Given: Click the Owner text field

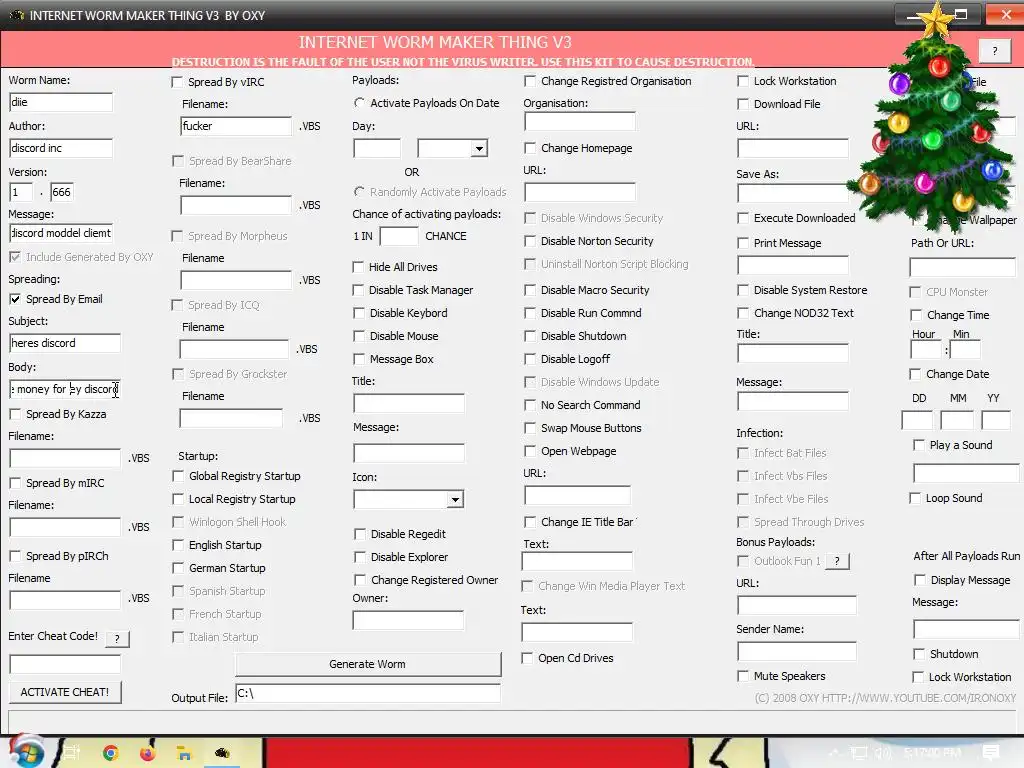Looking at the screenshot, I should [x=408, y=620].
